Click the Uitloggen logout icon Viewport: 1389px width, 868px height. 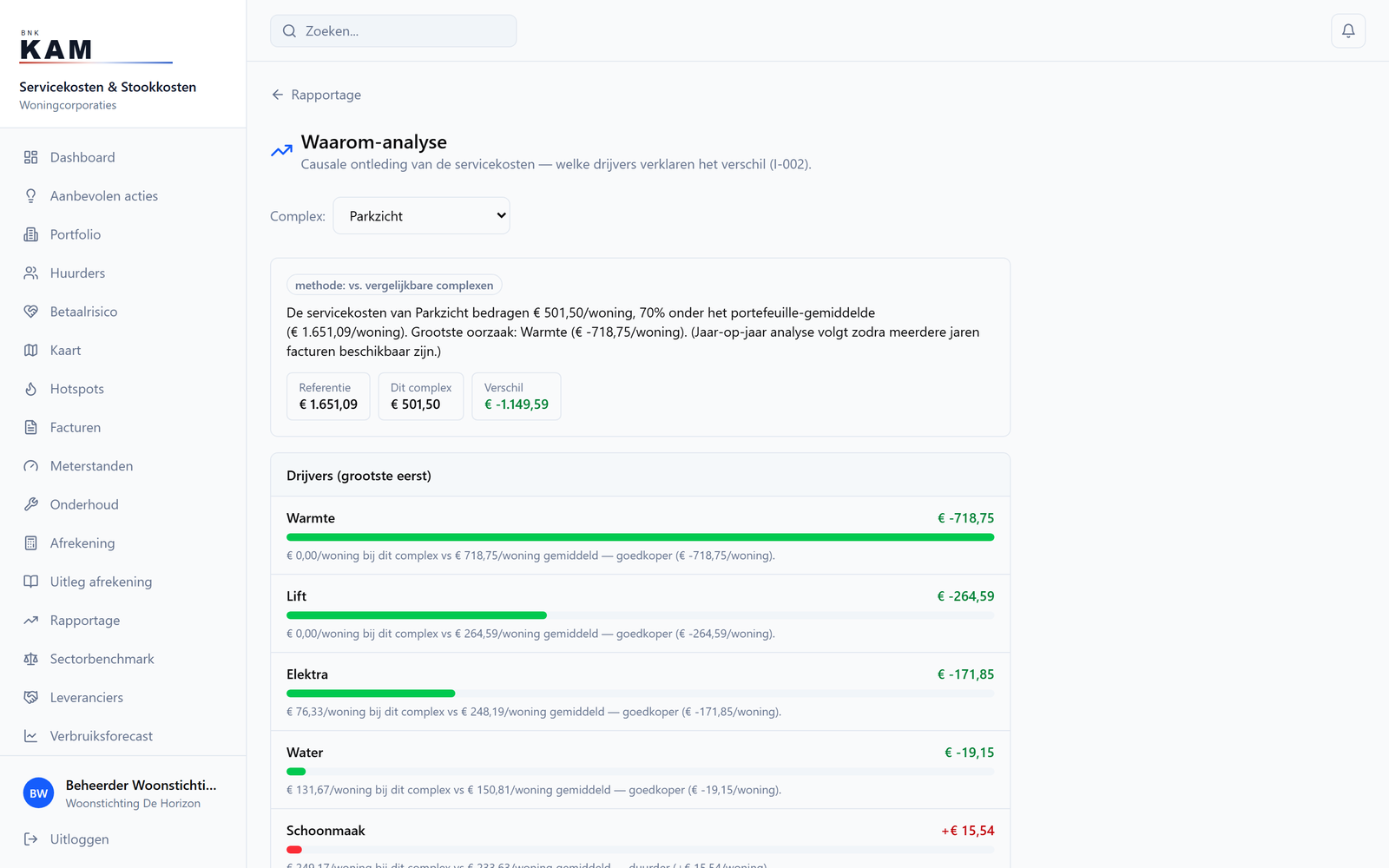(x=31, y=839)
